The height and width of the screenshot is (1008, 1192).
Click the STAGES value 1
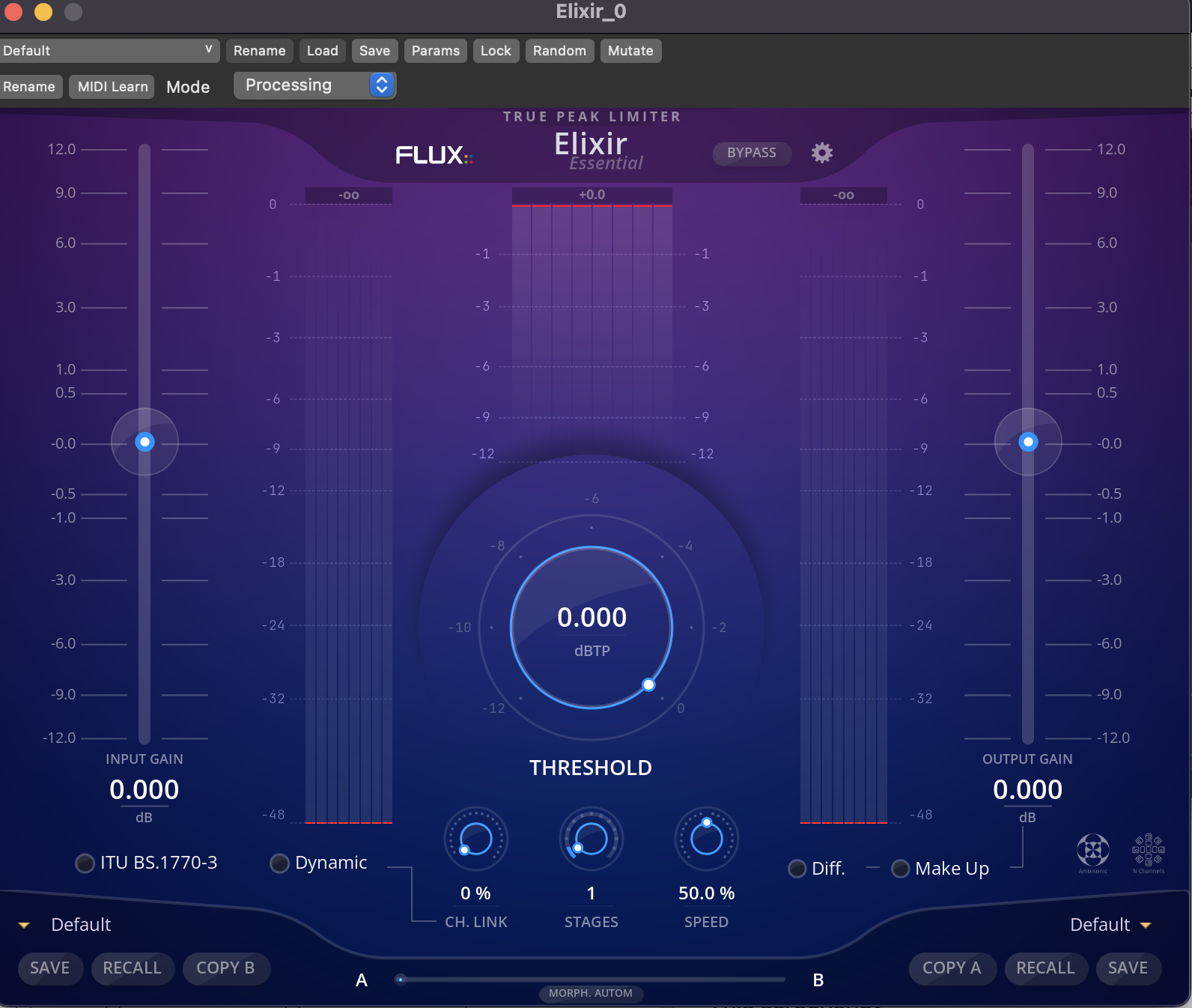592,893
